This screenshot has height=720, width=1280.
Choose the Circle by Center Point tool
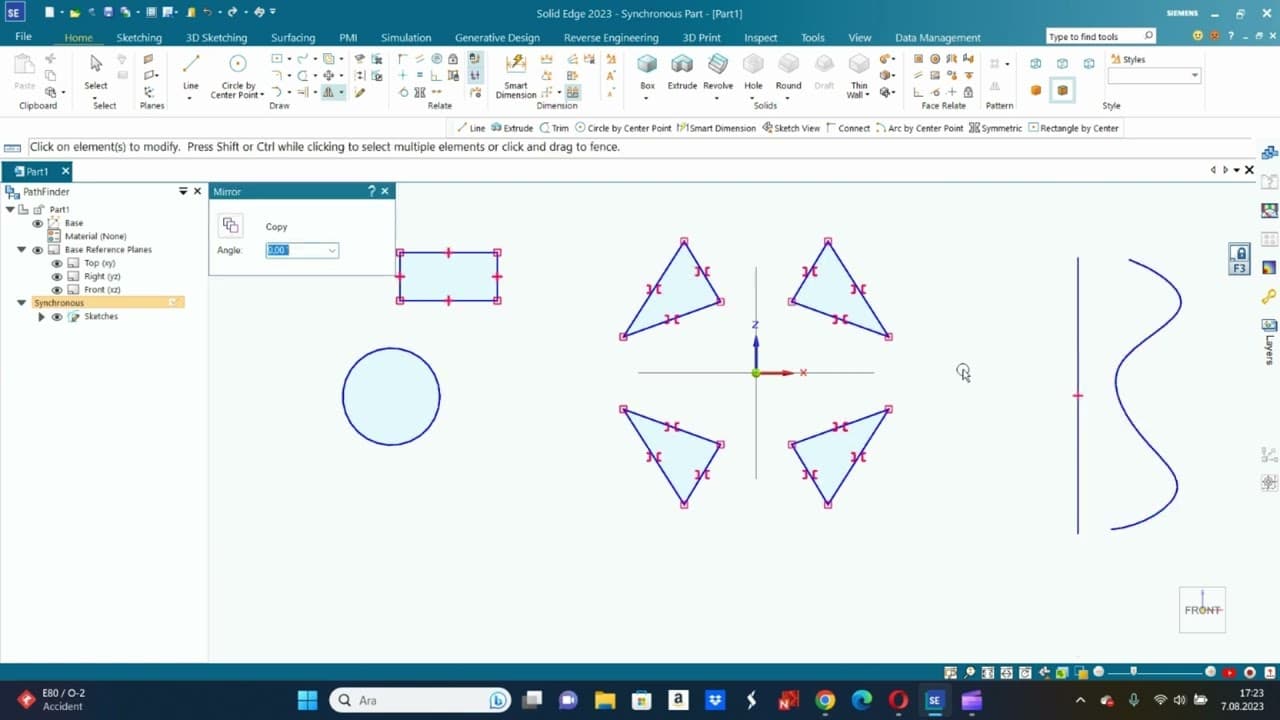238,75
